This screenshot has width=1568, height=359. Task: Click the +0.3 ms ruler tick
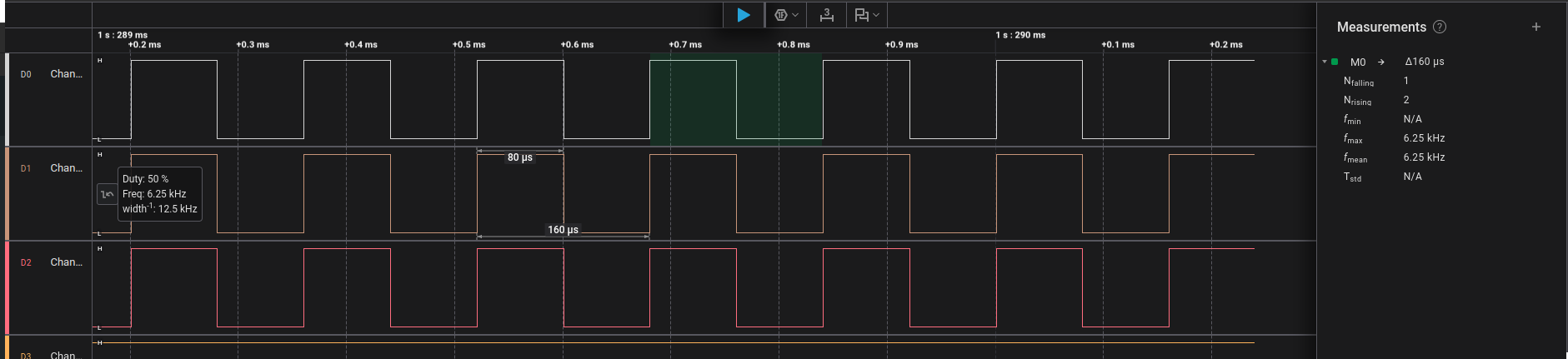tap(253, 45)
